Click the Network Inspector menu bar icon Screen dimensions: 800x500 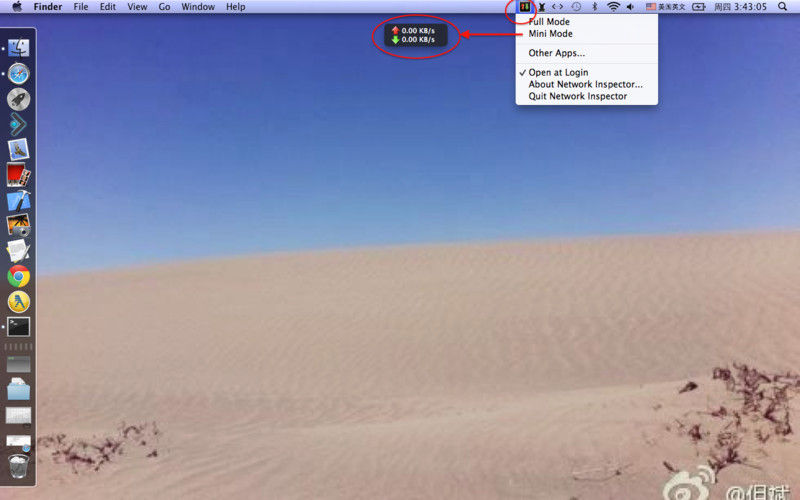[x=524, y=7]
